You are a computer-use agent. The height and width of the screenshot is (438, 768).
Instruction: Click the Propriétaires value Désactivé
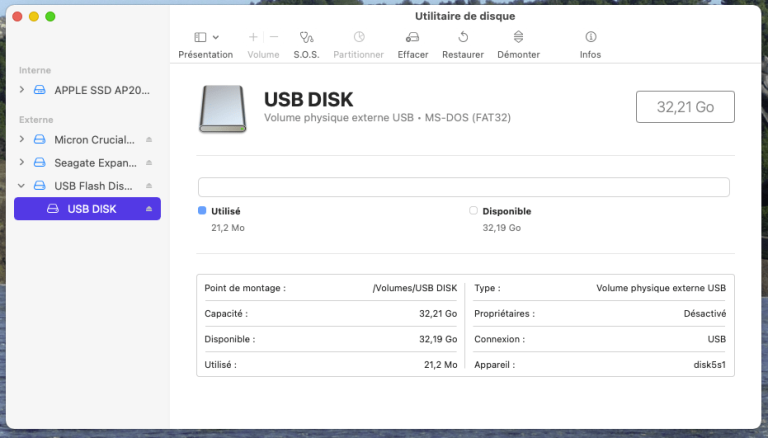[x=705, y=314]
